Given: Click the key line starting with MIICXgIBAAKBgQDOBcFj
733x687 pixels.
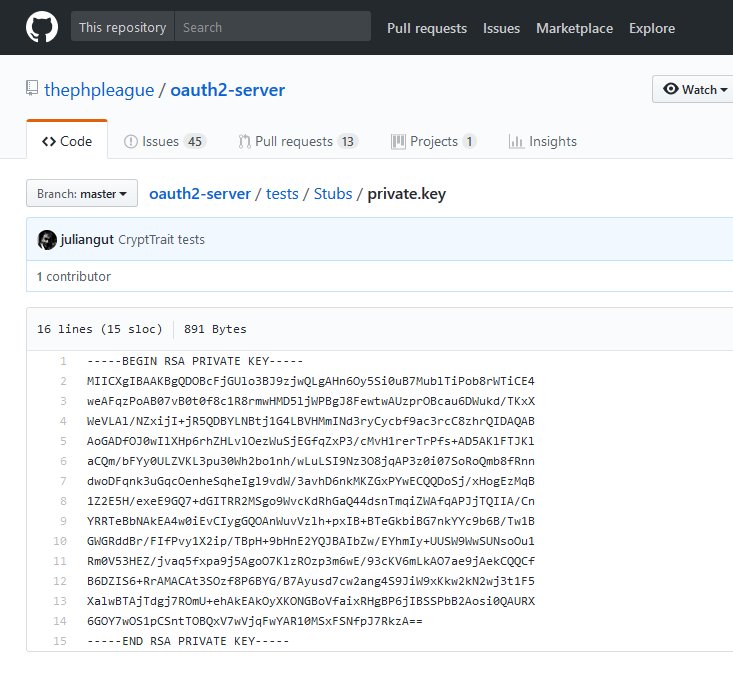Looking at the screenshot, I should click(311, 381).
